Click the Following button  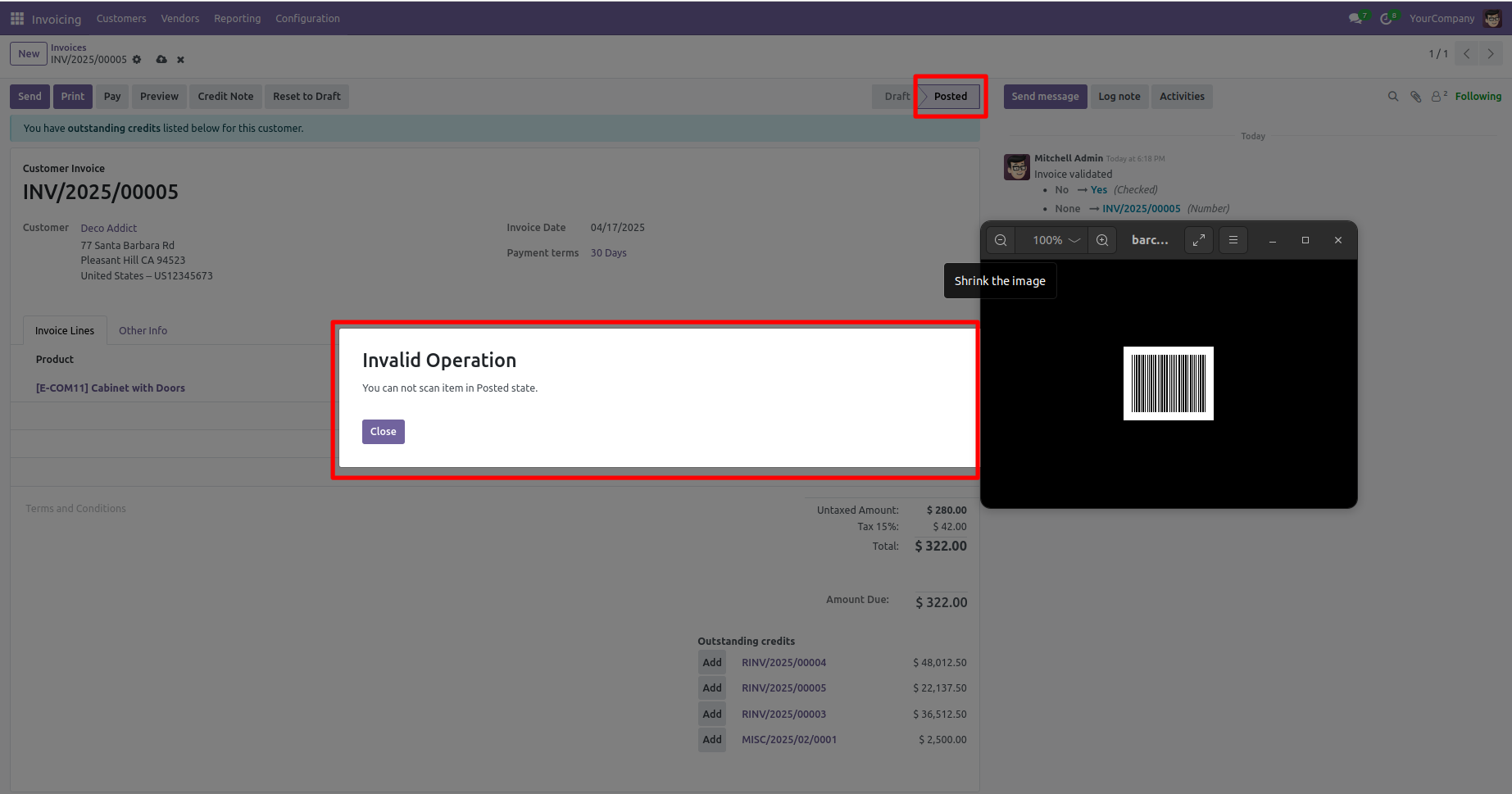click(x=1478, y=97)
